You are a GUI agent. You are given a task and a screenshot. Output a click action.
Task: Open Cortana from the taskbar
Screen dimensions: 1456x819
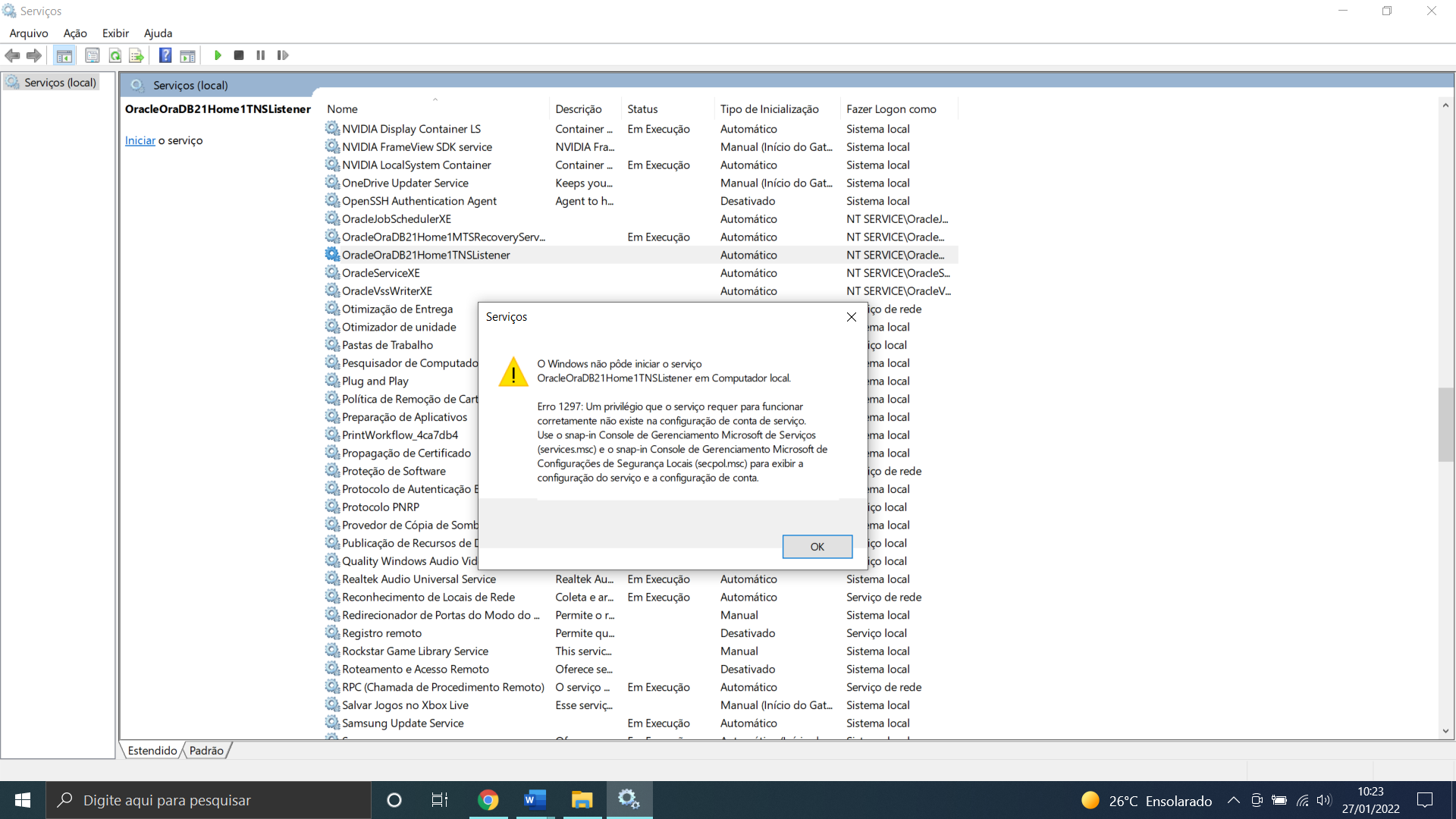click(x=394, y=800)
